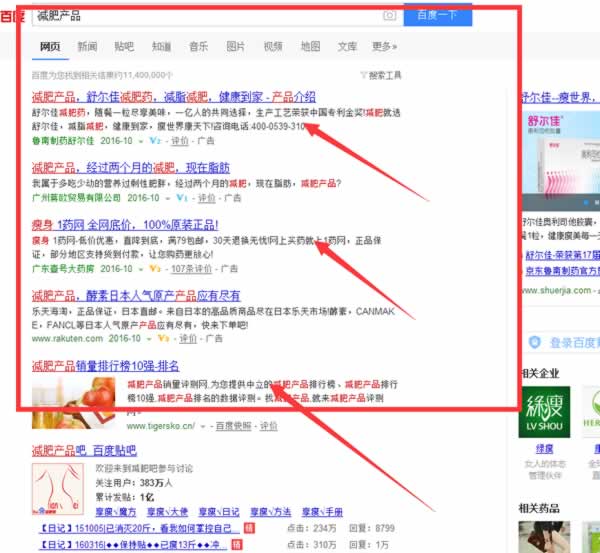
Task: Click the search box containing 减肥产品
Action: tap(218, 16)
